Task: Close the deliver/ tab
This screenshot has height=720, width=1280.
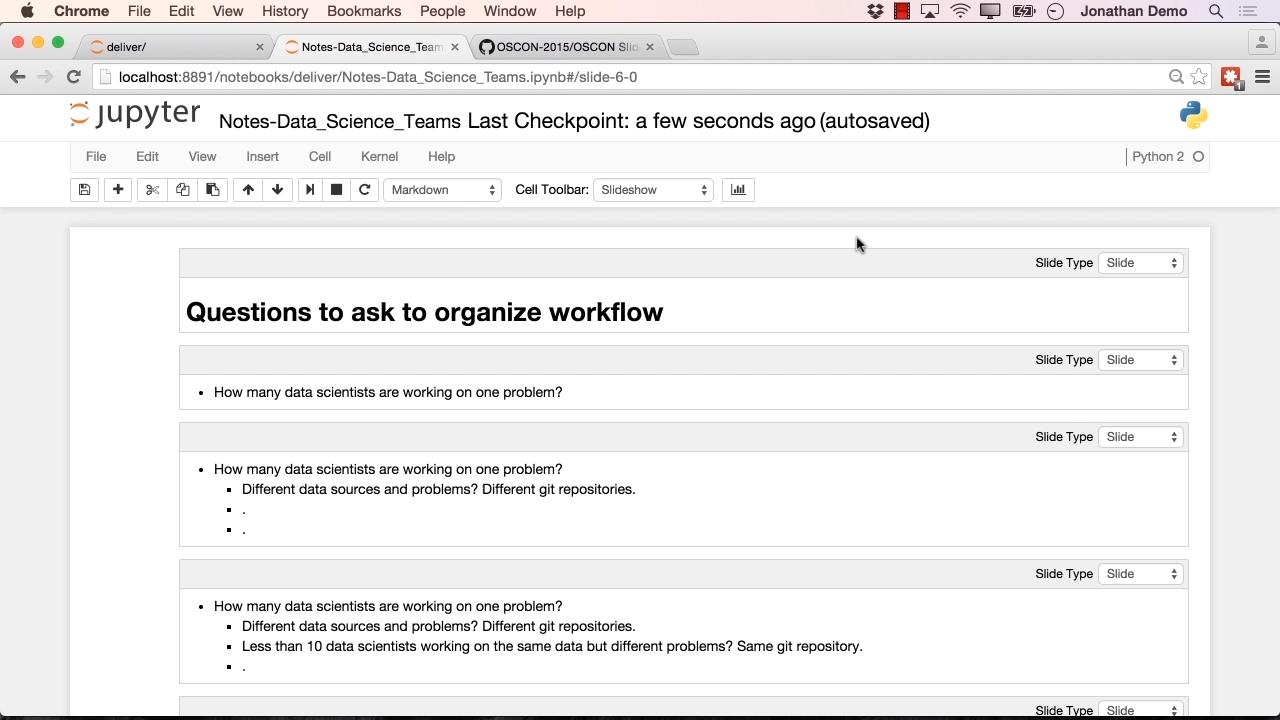Action: tap(260, 47)
